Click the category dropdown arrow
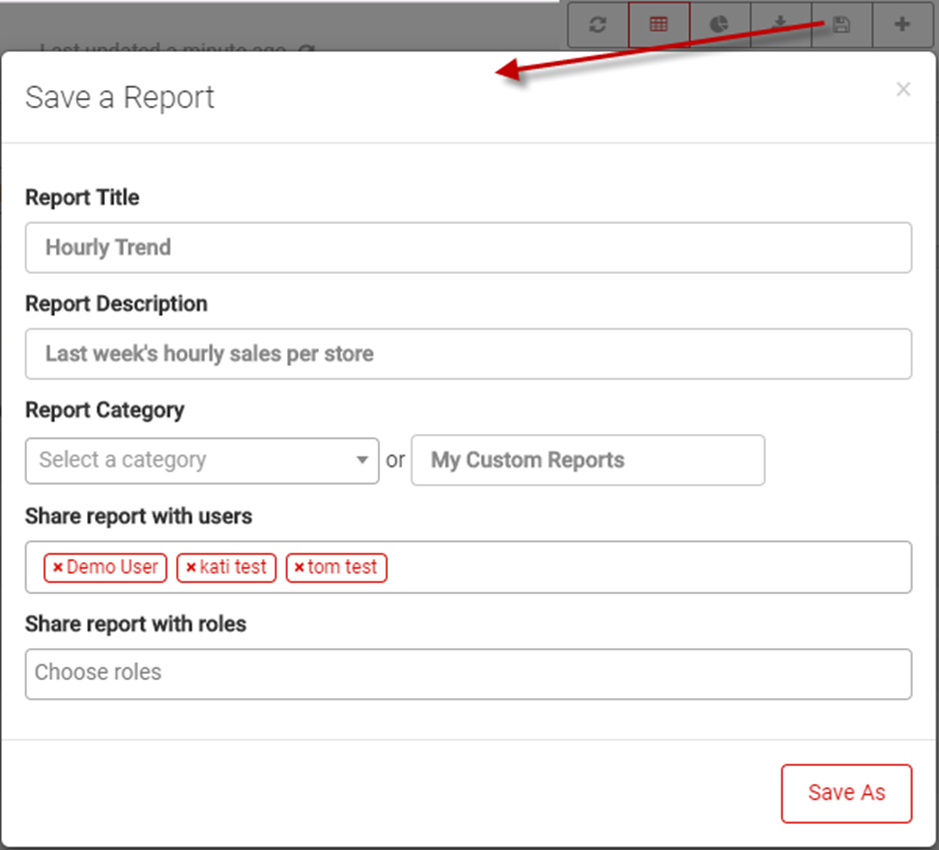 point(362,461)
